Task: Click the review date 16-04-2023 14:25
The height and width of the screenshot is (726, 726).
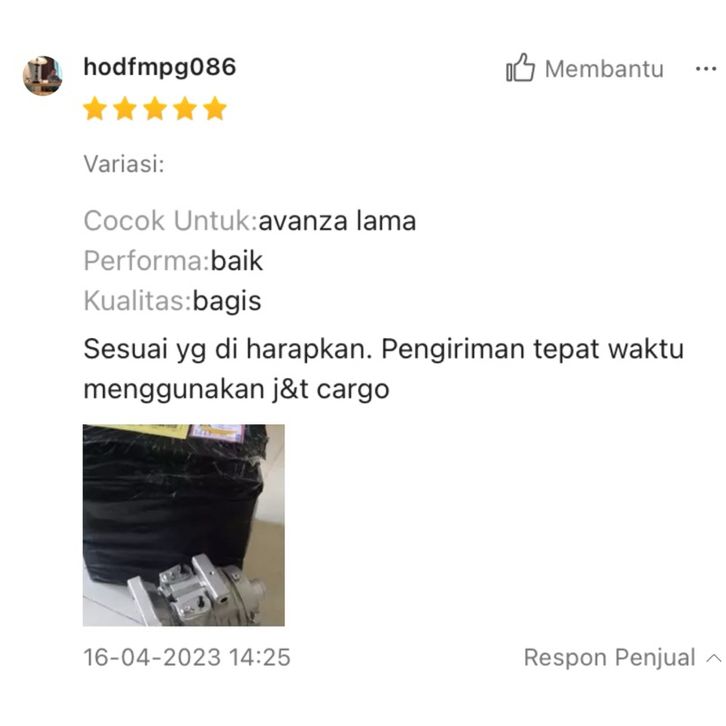Action: coord(187,657)
